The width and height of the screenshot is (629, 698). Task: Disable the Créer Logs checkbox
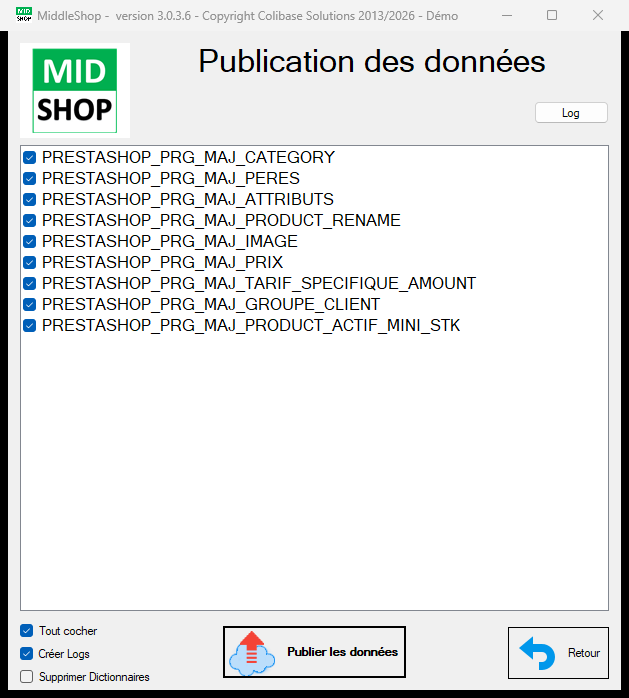tap(27, 654)
